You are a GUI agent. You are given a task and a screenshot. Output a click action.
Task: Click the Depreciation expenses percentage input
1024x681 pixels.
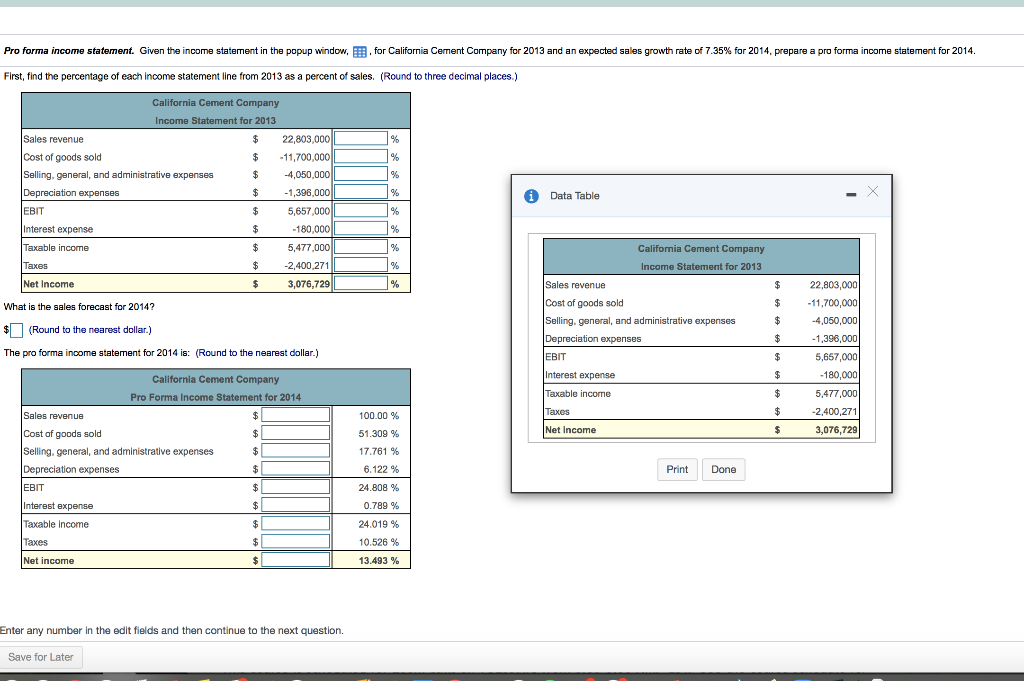click(362, 193)
